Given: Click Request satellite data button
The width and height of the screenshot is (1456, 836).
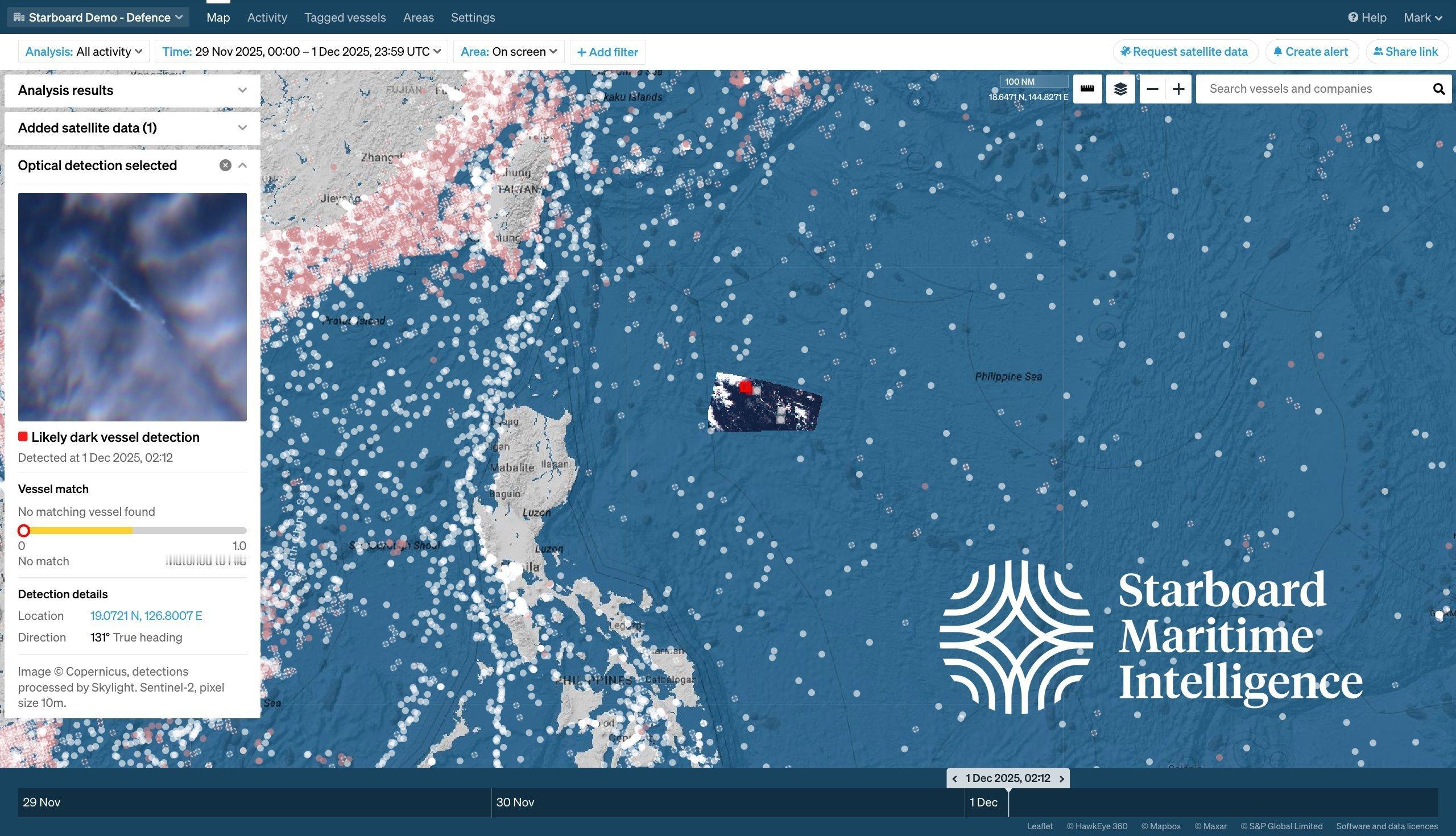Looking at the screenshot, I should 1185,52.
